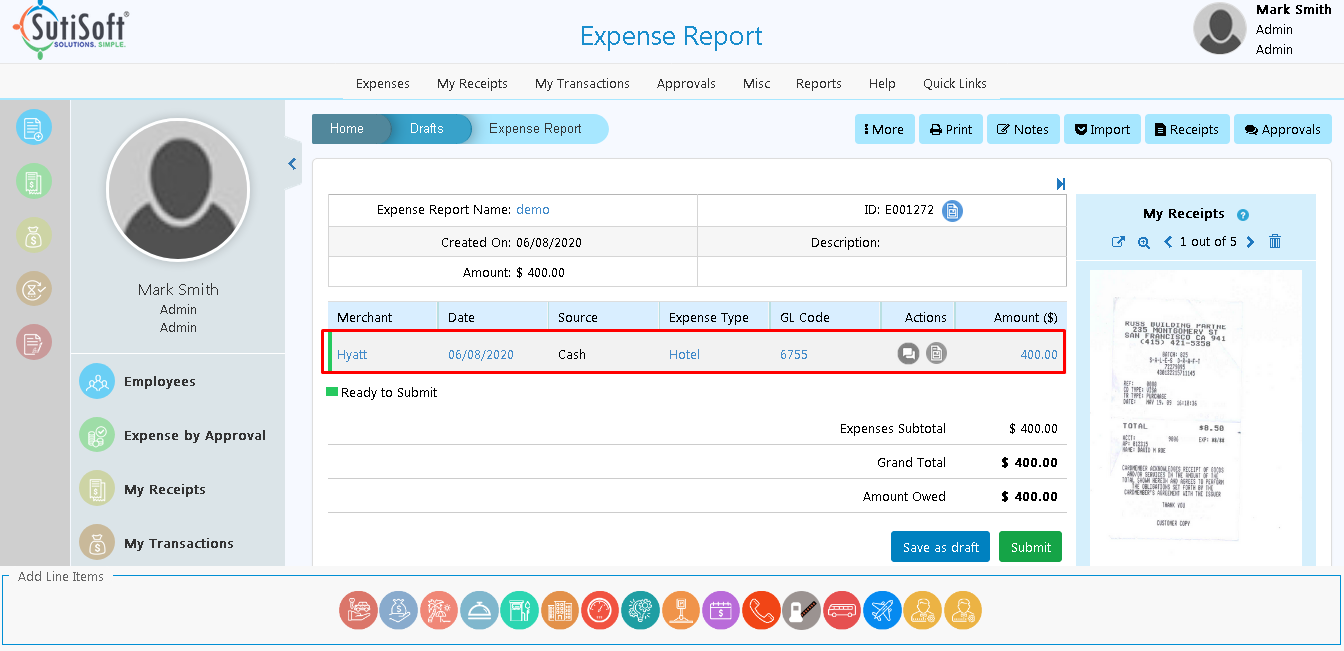Click the Hotel expense type link

(684, 355)
